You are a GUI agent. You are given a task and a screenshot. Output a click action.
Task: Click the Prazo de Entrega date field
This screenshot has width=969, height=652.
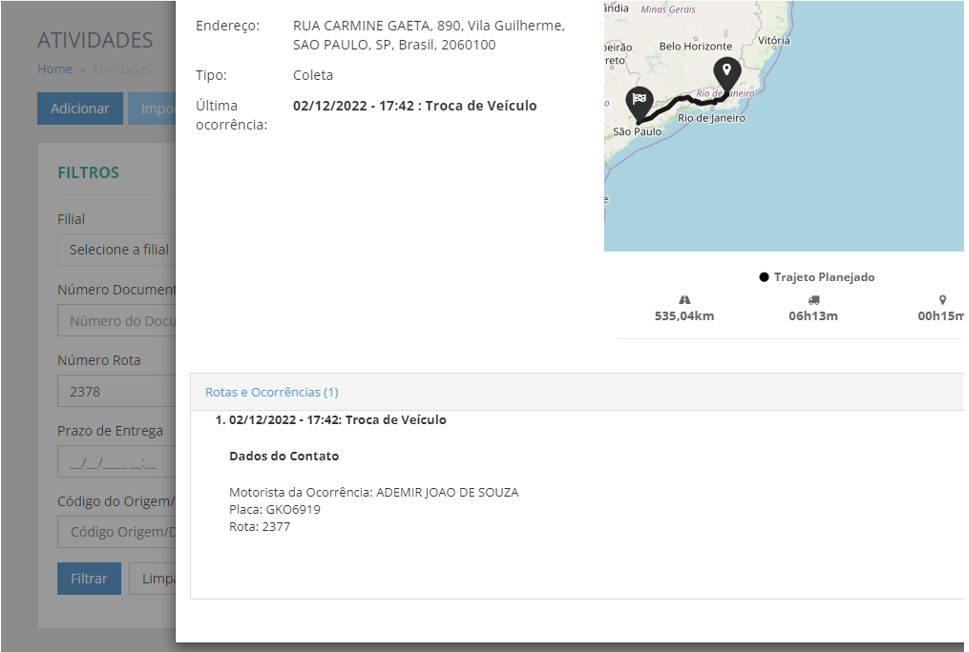pos(117,462)
